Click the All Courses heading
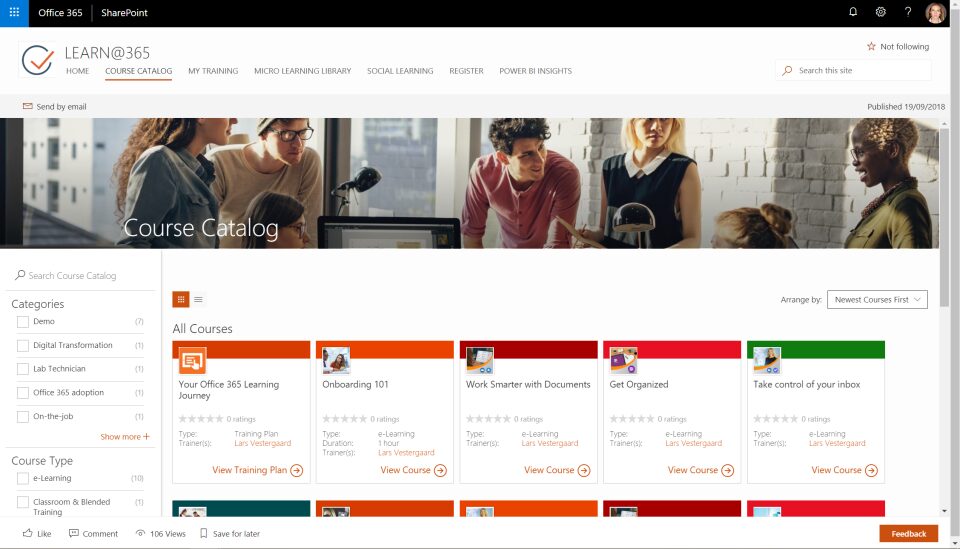The height and width of the screenshot is (549, 960). [202, 329]
